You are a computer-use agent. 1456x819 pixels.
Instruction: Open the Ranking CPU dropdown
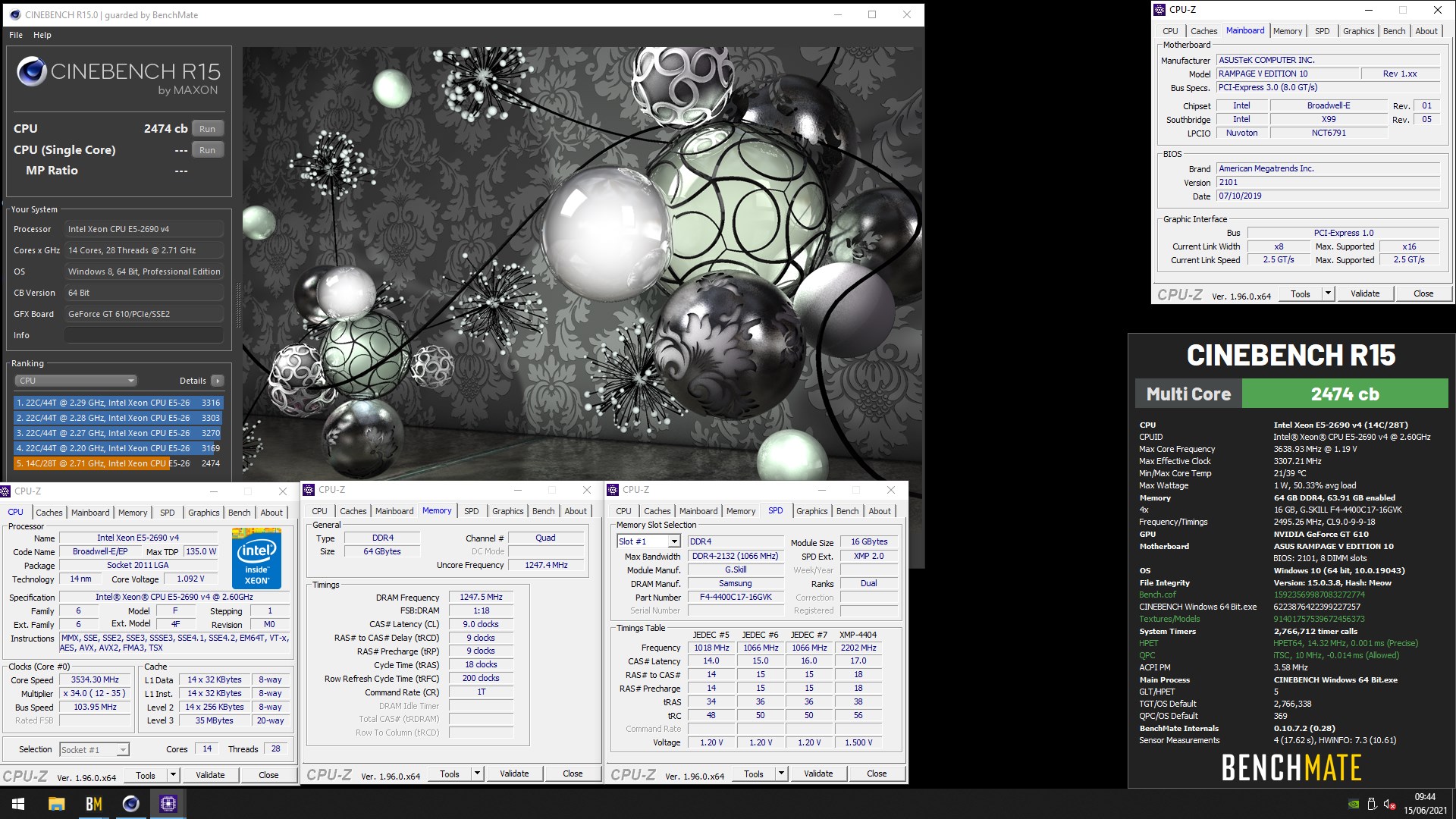click(x=75, y=381)
